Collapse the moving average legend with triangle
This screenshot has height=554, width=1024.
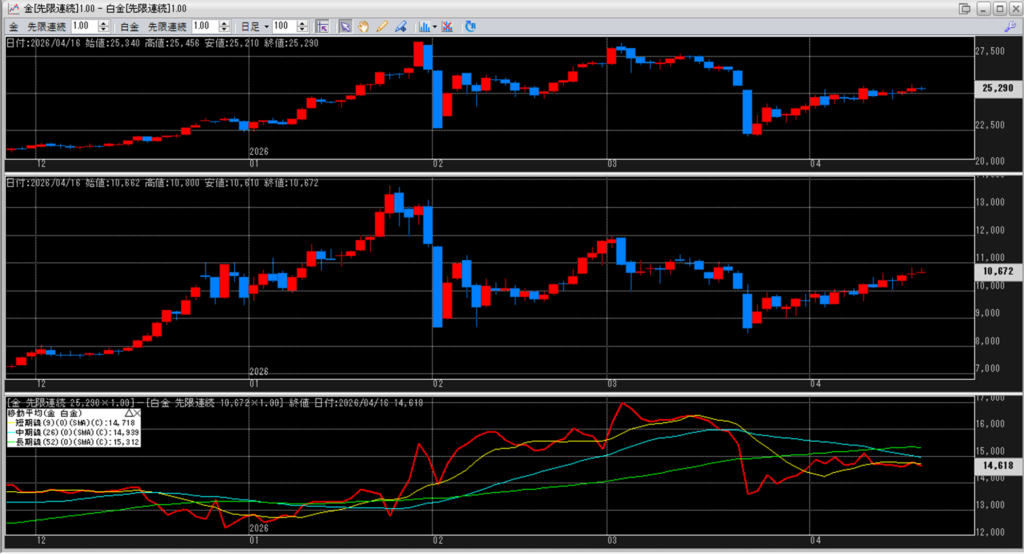(x=129, y=413)
